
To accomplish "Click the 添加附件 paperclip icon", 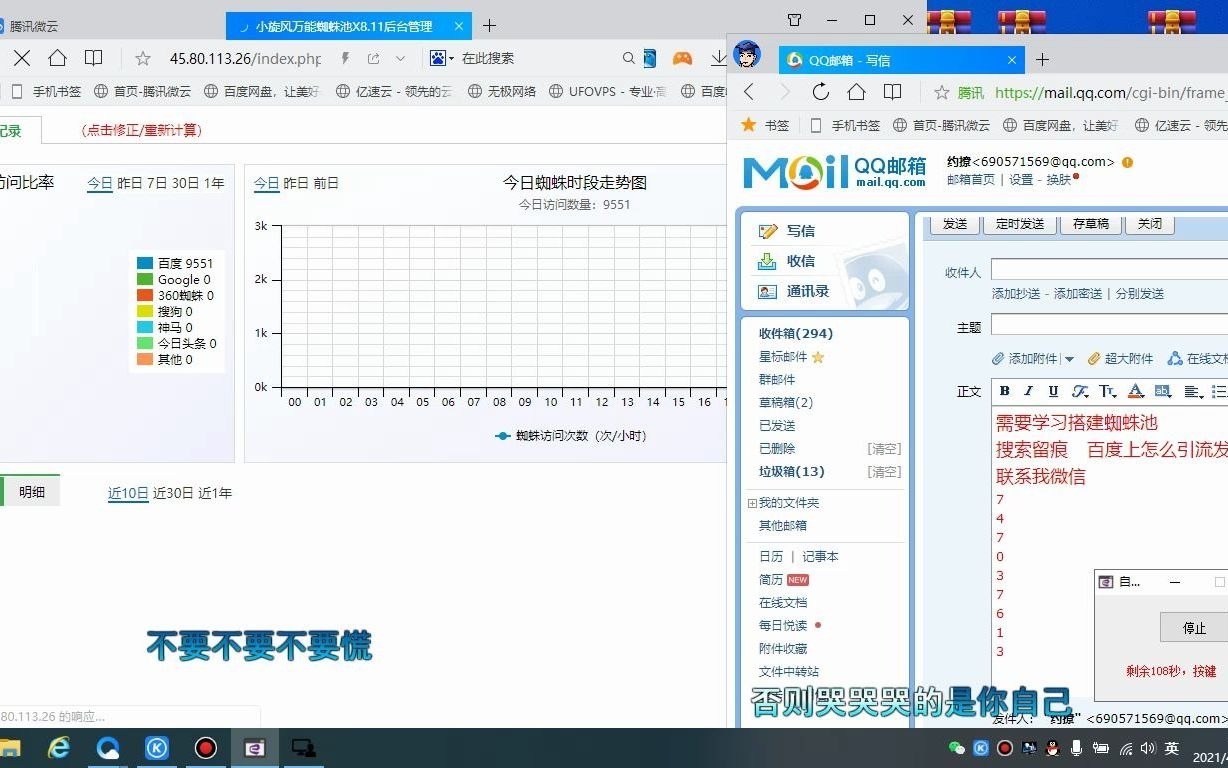I will tap(998, 358).
